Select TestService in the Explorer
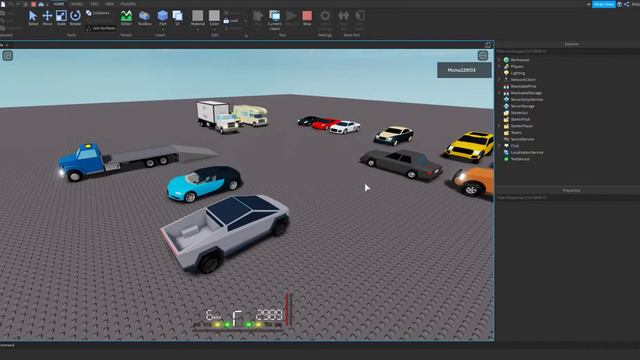This screenshot has height=360, width=640. [x=520, y=159]
